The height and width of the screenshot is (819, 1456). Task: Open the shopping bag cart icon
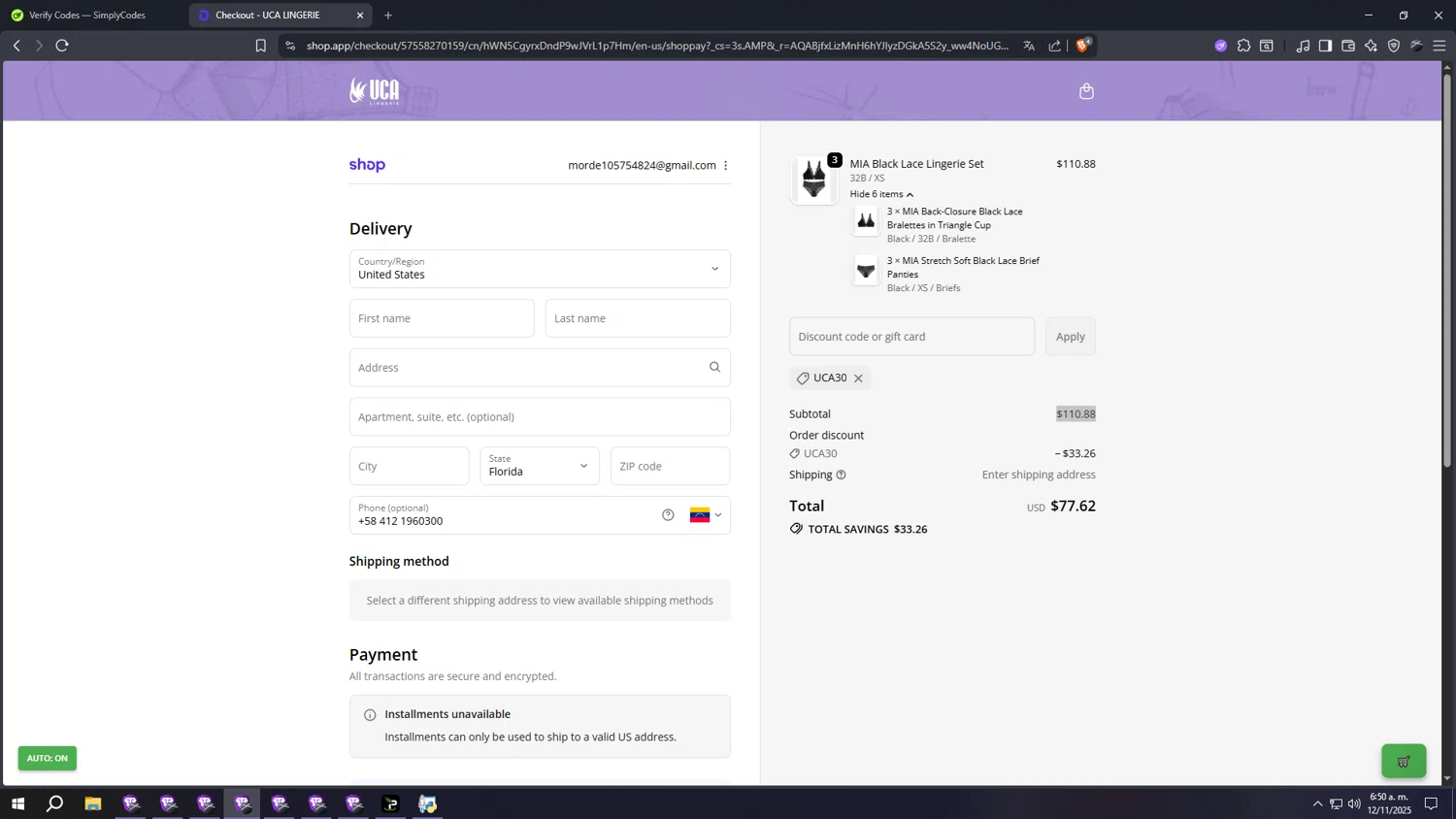pyautogui.click(x=1086, y=91)
